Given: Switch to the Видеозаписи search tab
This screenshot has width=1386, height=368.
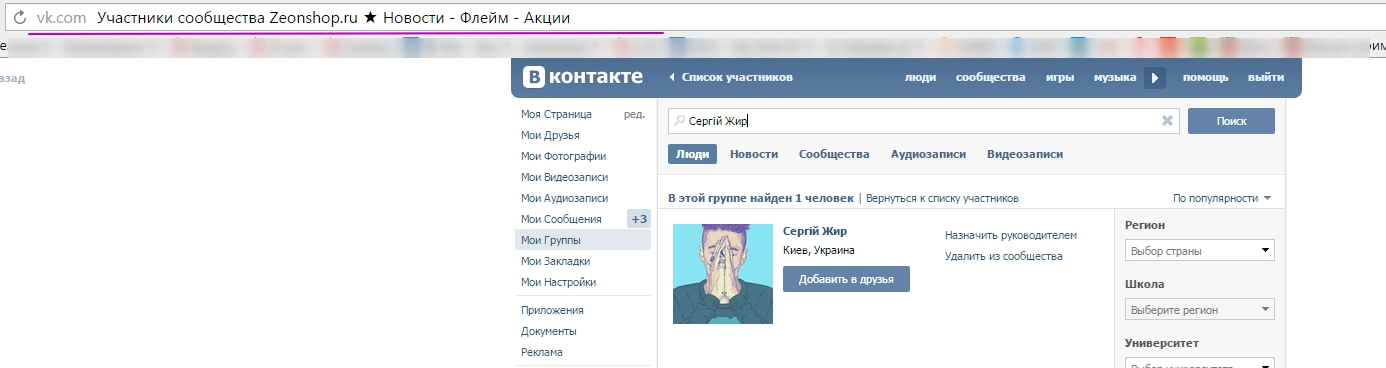Looking at the screenshot, I should click(1025, 154).
